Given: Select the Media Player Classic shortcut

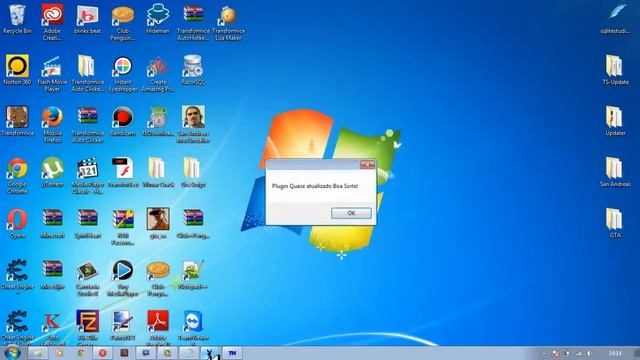Looking at the screenshot, I should click(x=87, y=176).
